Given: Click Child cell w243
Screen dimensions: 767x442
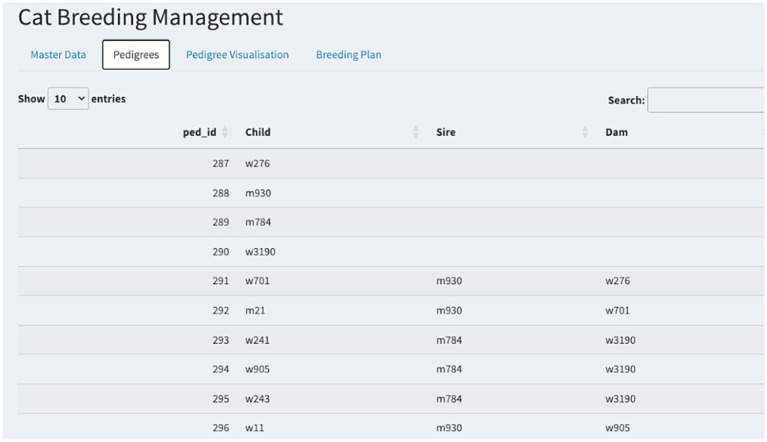Looking at the screenshot, I should pos(257,399).
